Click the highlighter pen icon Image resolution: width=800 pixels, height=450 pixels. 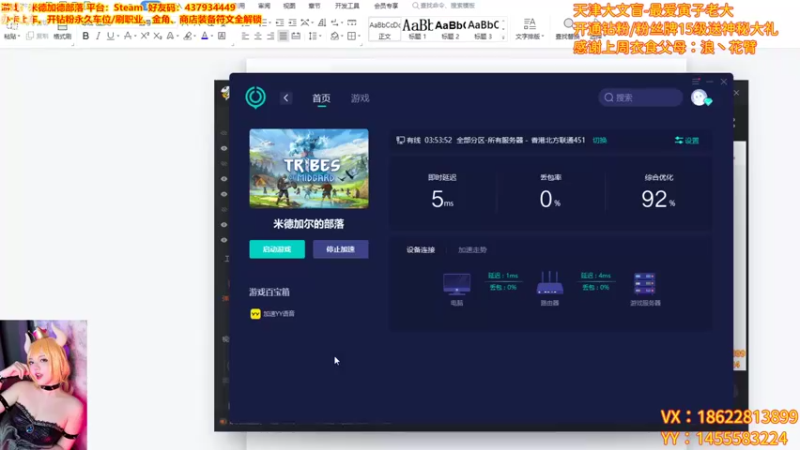(188, 36)
